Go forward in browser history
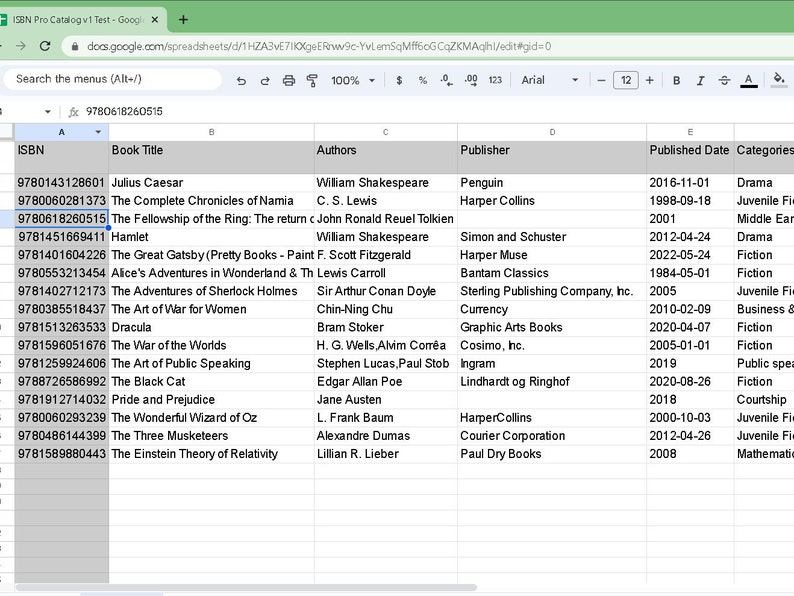Image resolution: width=794 pixels, height=596 pixels. tap(21, 46)
